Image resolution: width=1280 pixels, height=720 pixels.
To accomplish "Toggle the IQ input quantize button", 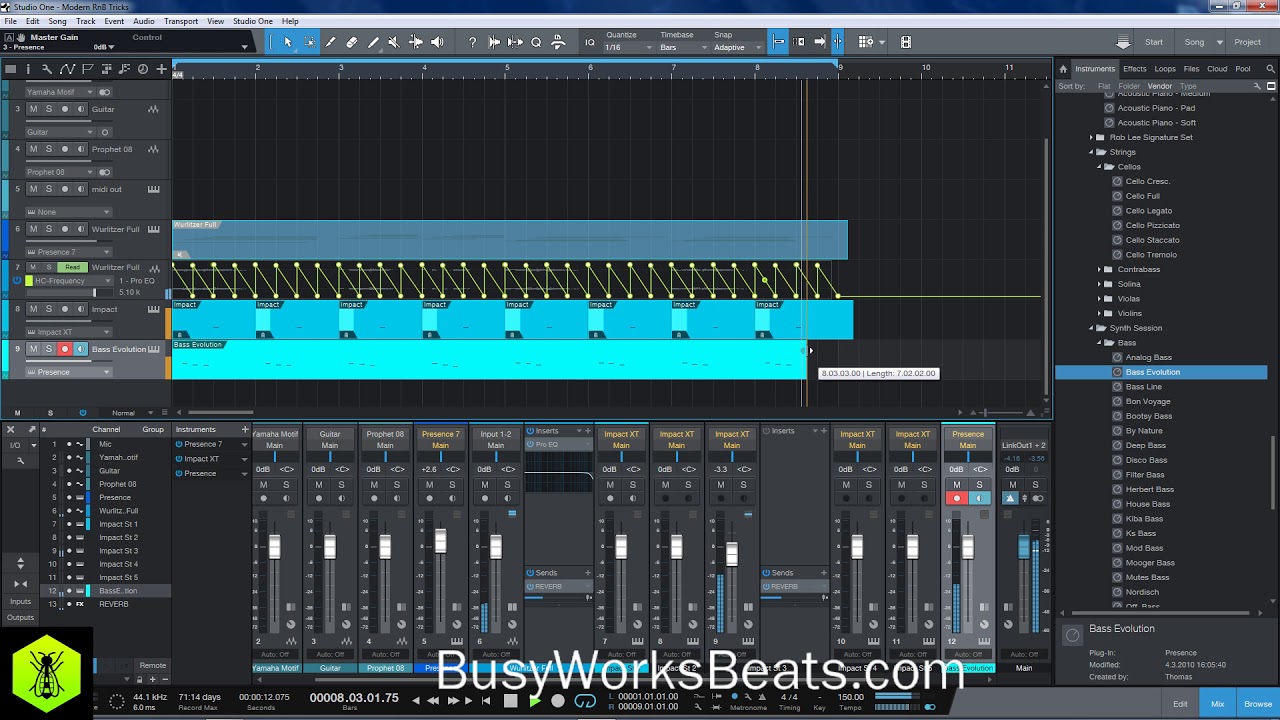I will [x=590, y=42].
